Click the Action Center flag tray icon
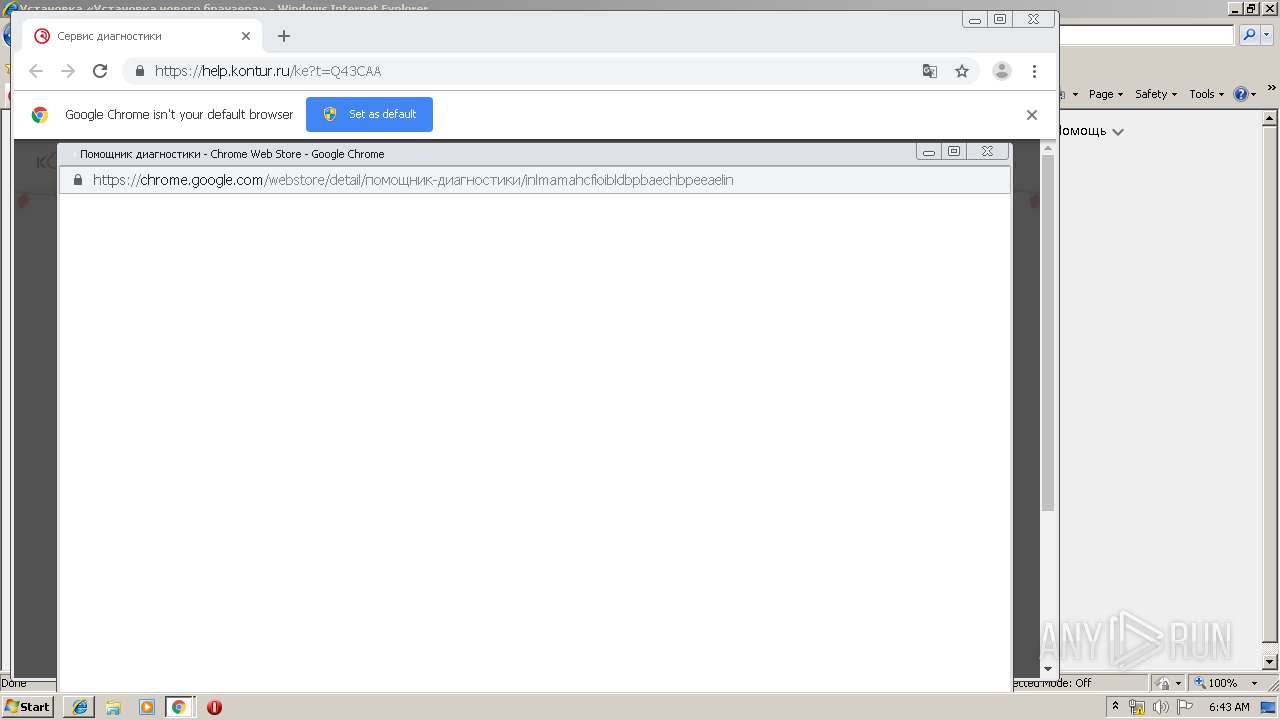Viewport: 1280px width, 720px height. pyautogui.click(x=1184, y=707)
